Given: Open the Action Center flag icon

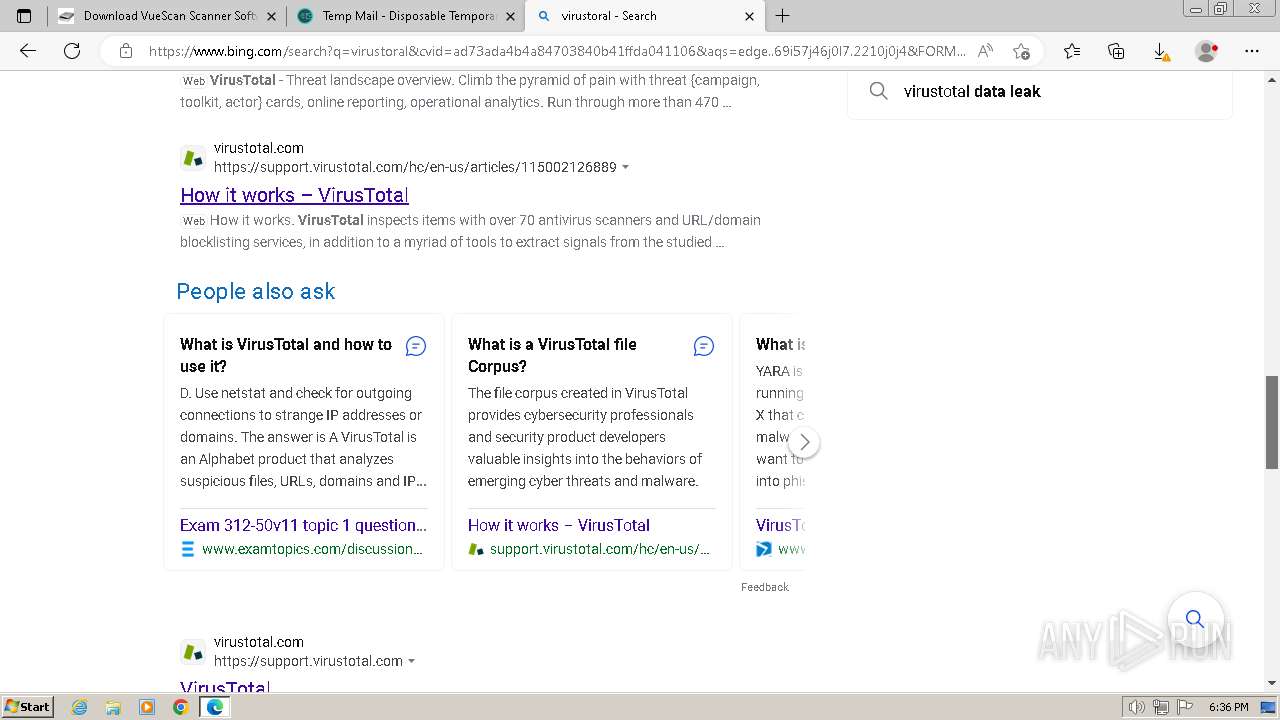Looking at the screenshot, I should (1185, 707).
